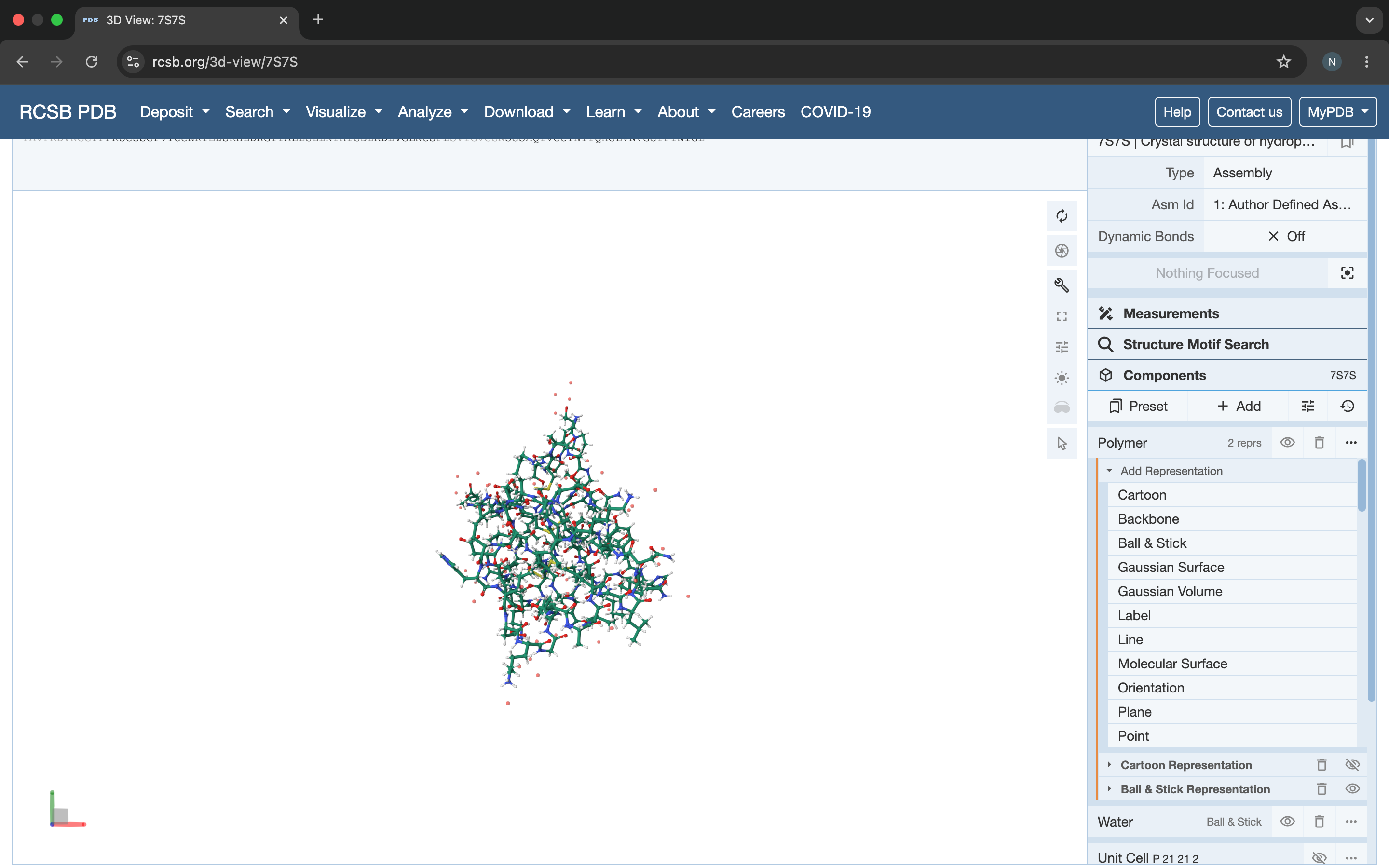Expand the Measurements section
Viewport: 1389px width, 868px height.
1227,313
